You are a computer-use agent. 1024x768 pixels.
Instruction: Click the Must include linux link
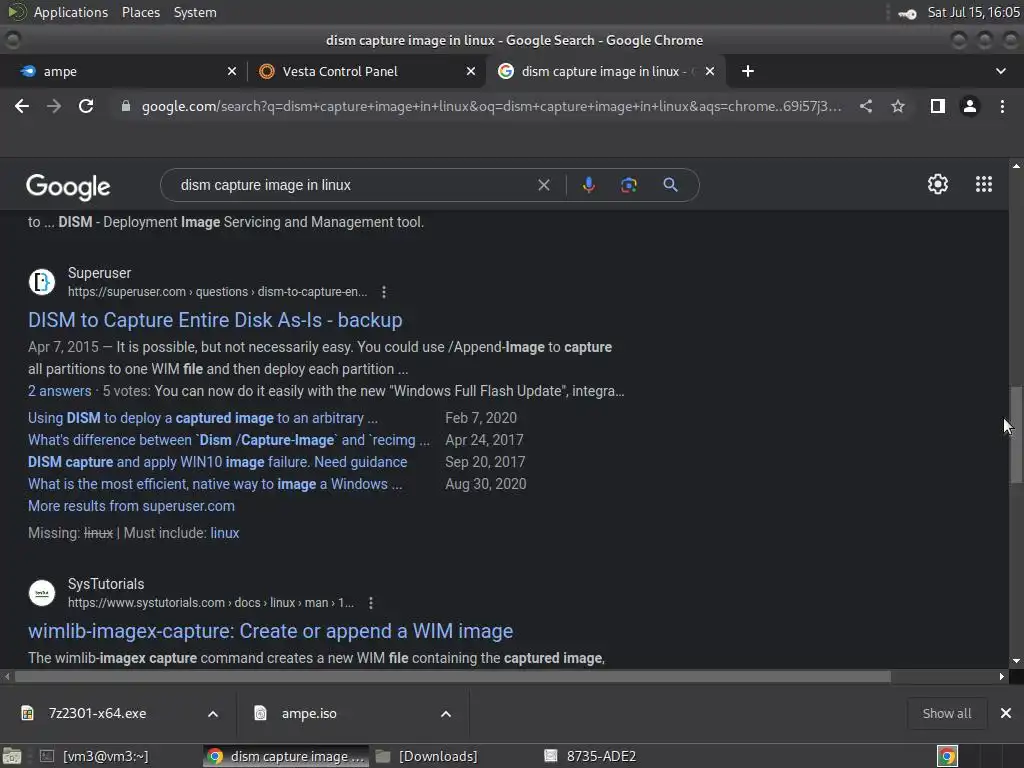pos(225,534)
